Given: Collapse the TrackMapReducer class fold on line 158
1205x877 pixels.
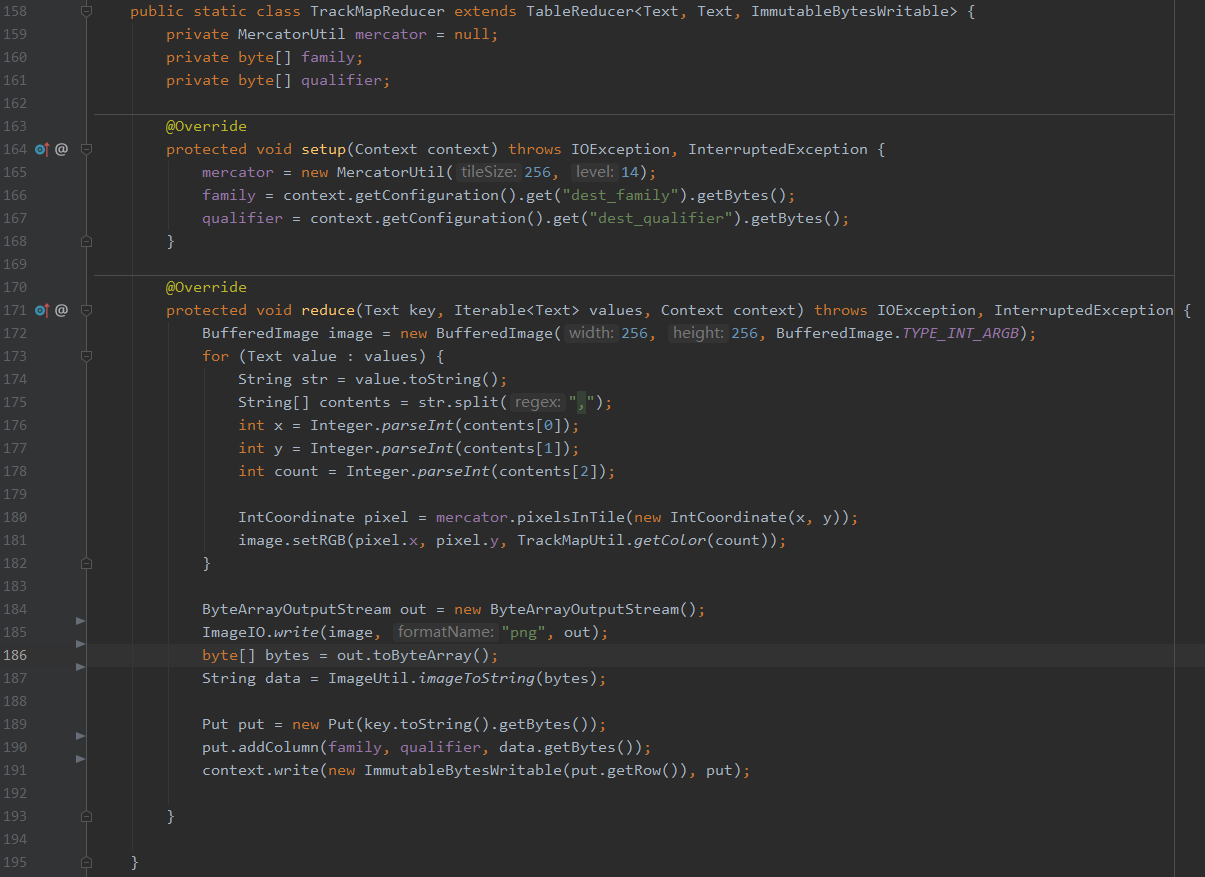Looking at the screenshot, I should pos(86,11).
